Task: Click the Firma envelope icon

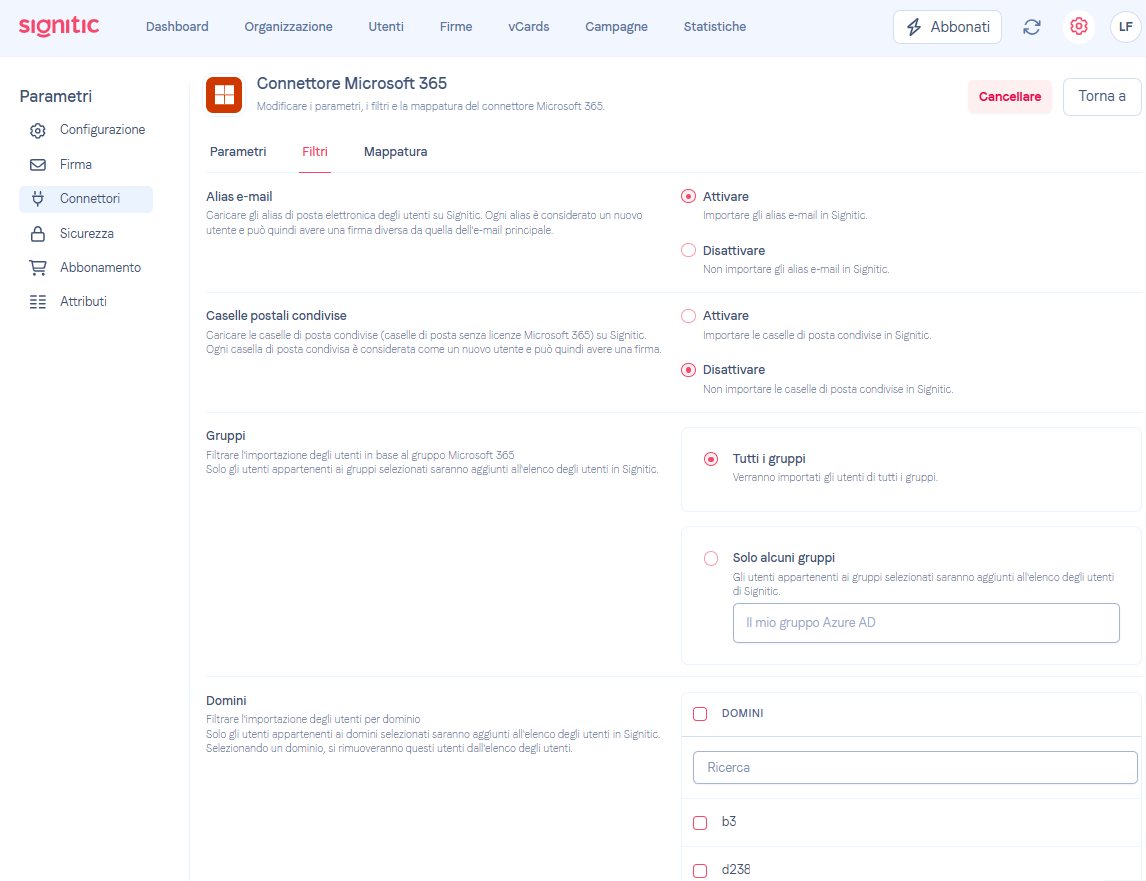Action: point(38,165)
